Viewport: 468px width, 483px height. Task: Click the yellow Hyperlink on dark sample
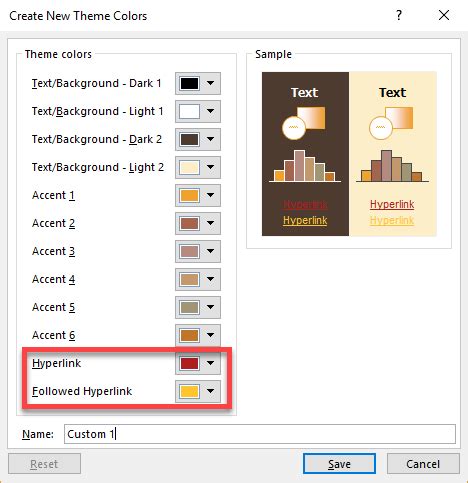pos(305,220)
